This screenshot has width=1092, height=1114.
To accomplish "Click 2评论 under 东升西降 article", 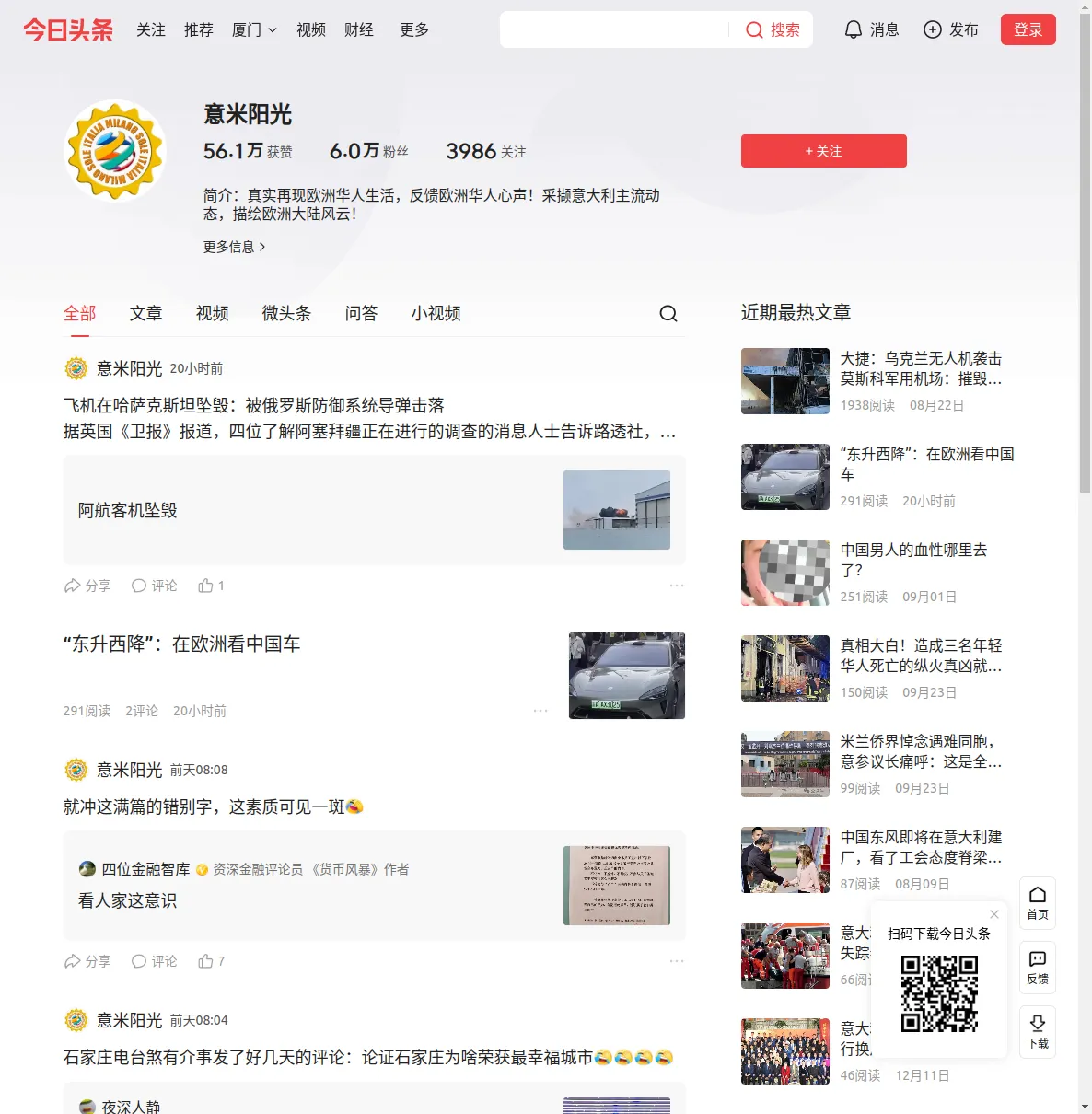I will coord(142,711).
